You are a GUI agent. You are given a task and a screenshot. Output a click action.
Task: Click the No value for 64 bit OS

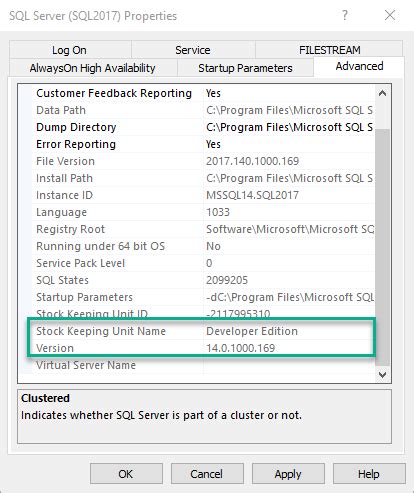pyautogui.click(x=213, y=246)
